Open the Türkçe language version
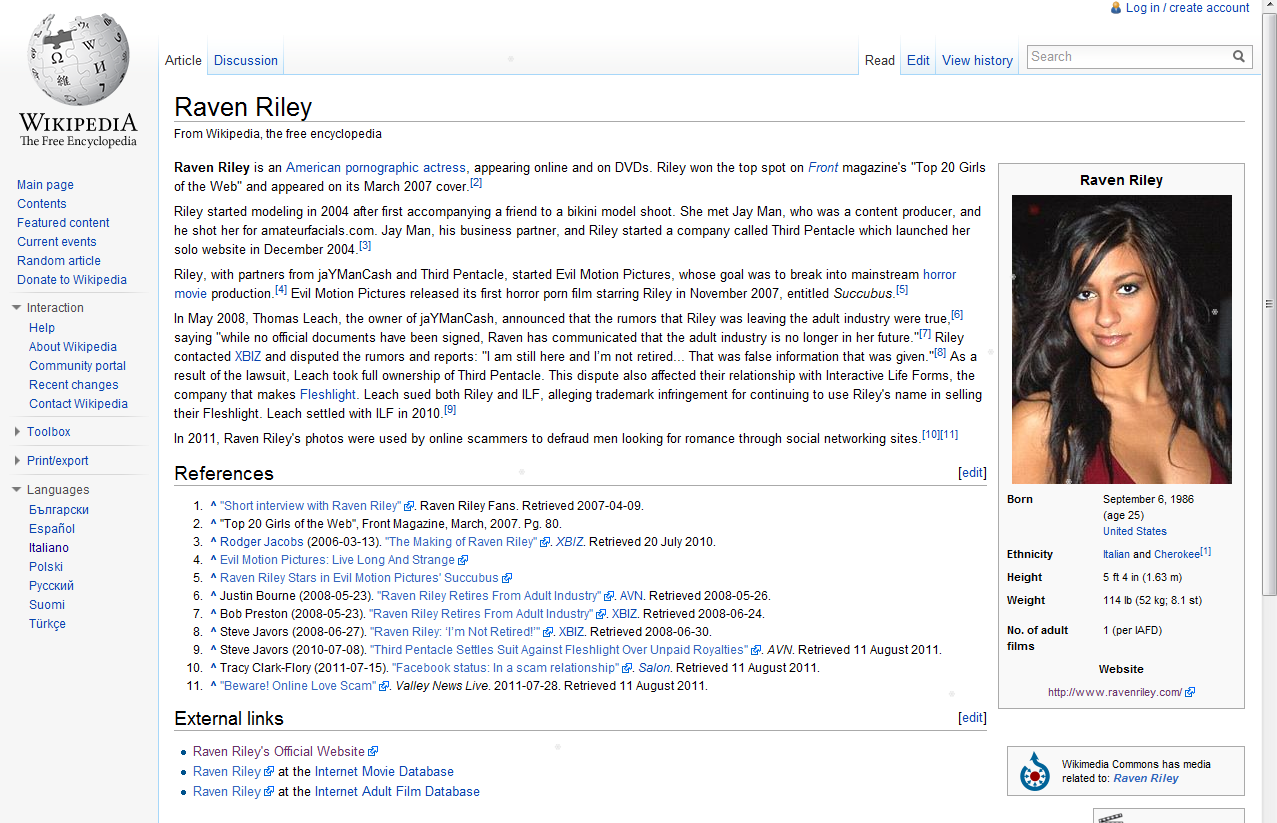Viewport: 1277px width, 823px height. pos(47,624)
